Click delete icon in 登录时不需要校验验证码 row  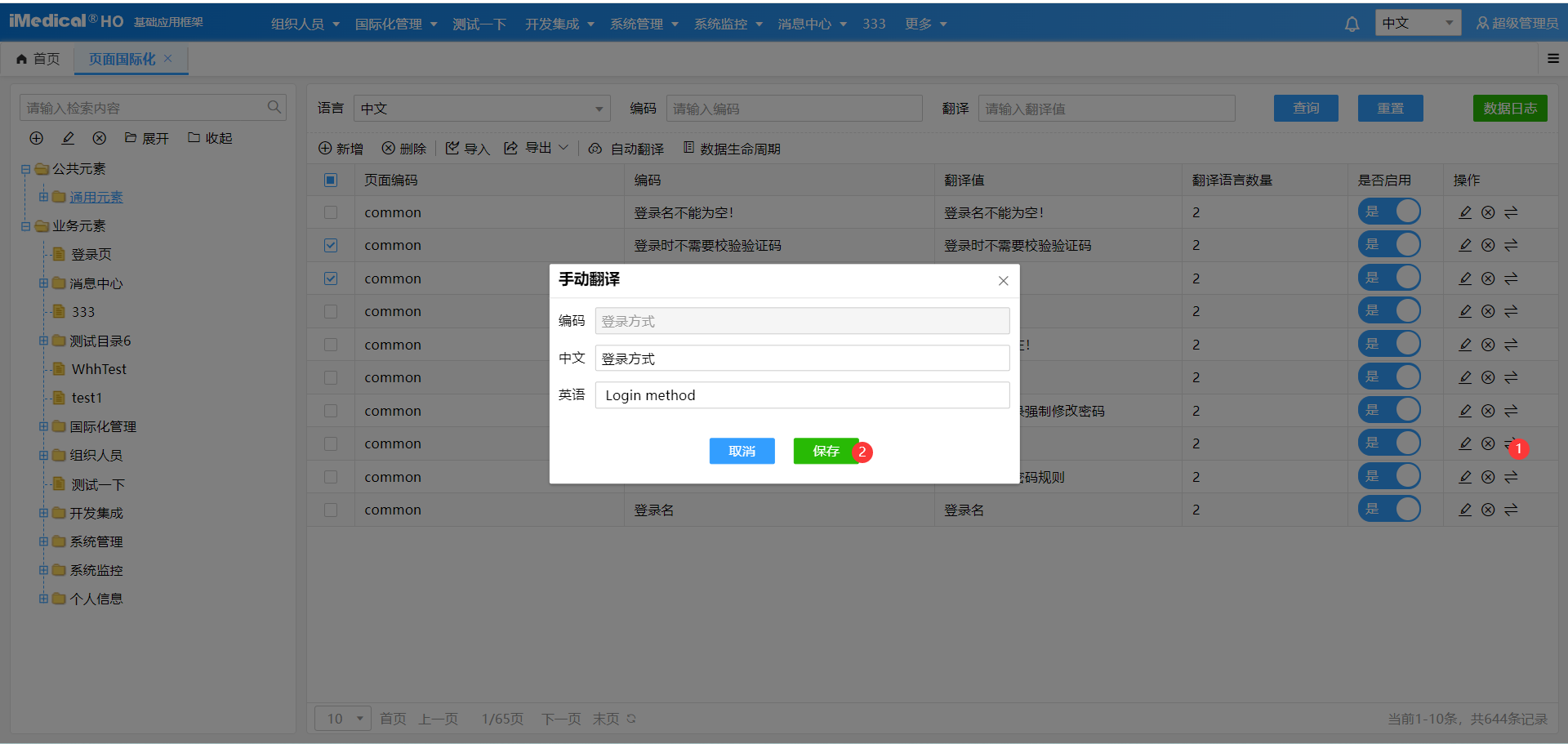click(x=1488, y=245)
